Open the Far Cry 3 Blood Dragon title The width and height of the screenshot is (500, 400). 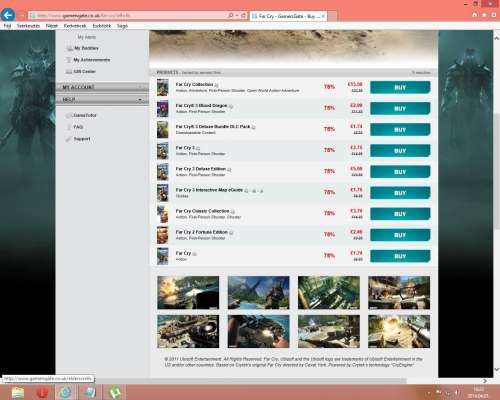click(x=201, y=106)
